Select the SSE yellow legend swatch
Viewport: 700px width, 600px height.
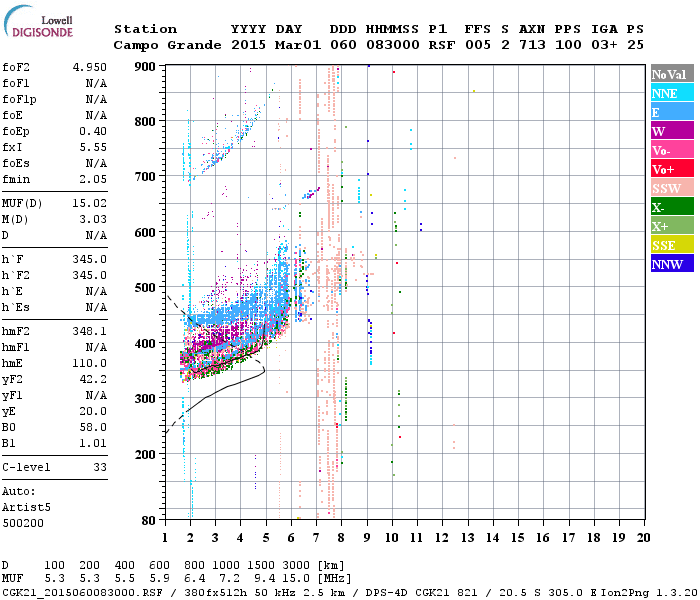point(672,245)
